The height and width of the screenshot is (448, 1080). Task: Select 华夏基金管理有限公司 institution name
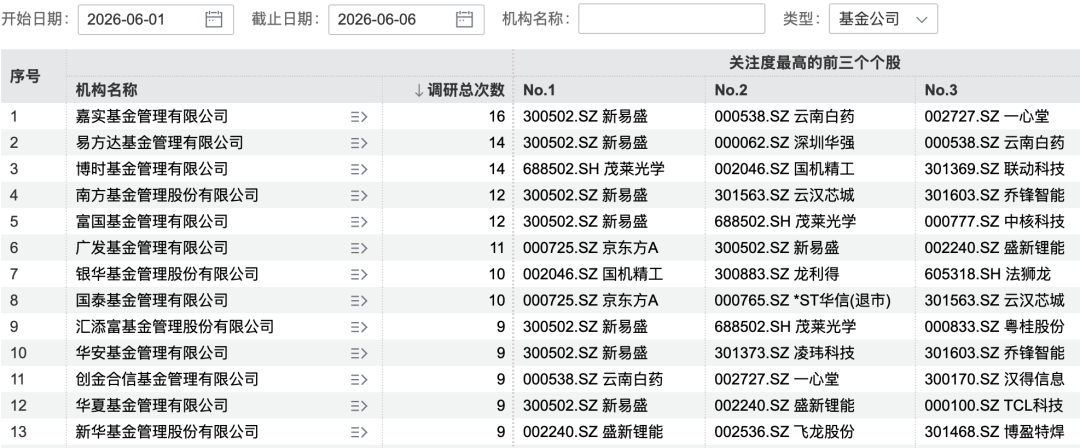152,405
